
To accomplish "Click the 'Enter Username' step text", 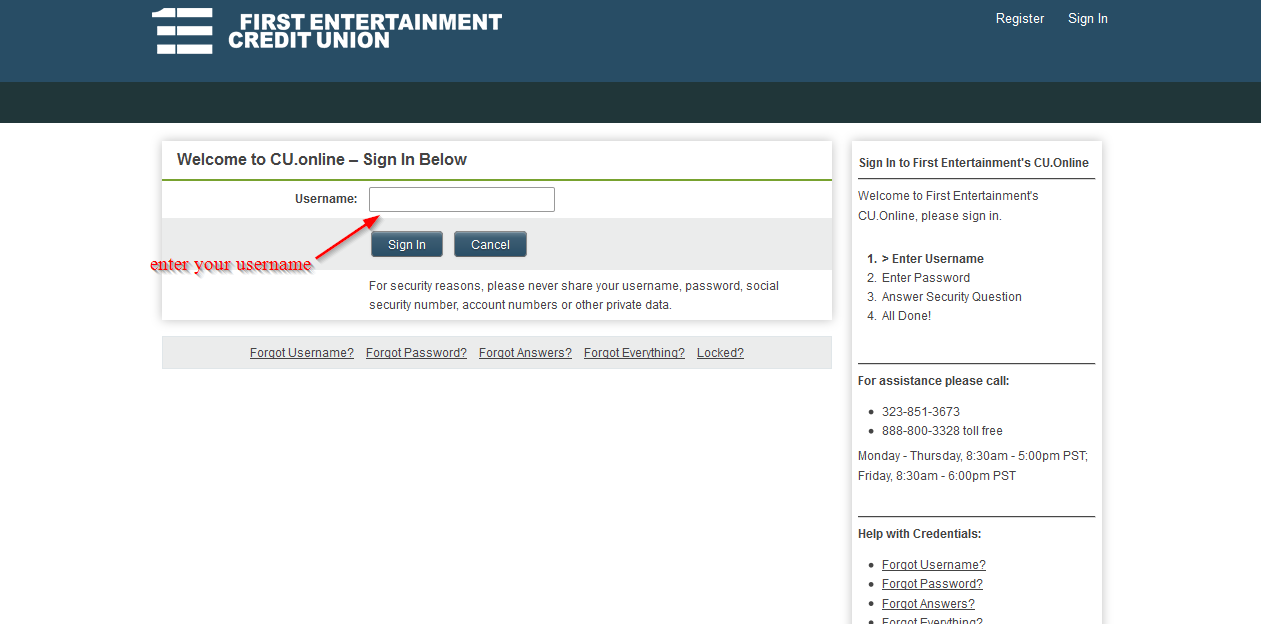I will pos(938,259).
